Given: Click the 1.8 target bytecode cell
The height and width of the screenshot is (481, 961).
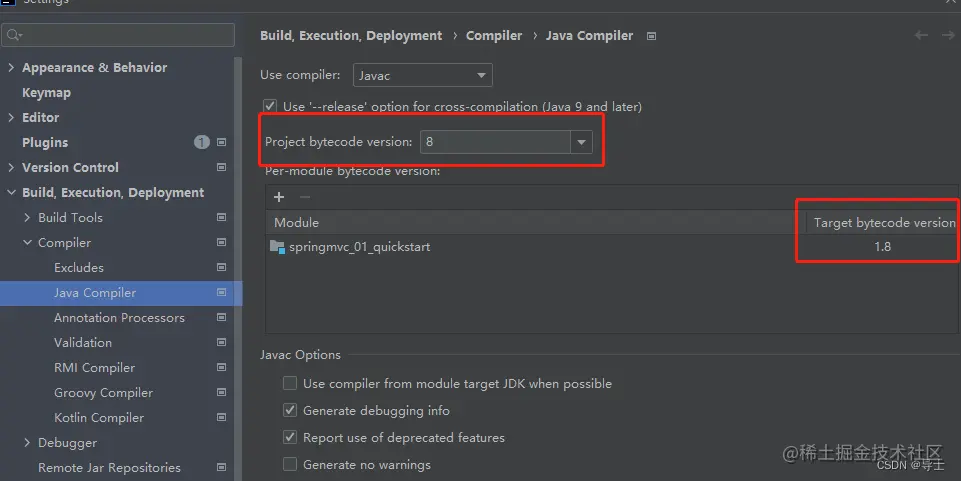Looking at the screenshot, I should click(x=882, y=247).
